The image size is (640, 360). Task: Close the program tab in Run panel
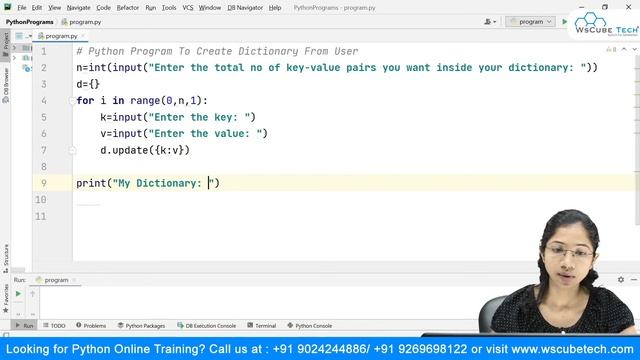click(74, 280)
